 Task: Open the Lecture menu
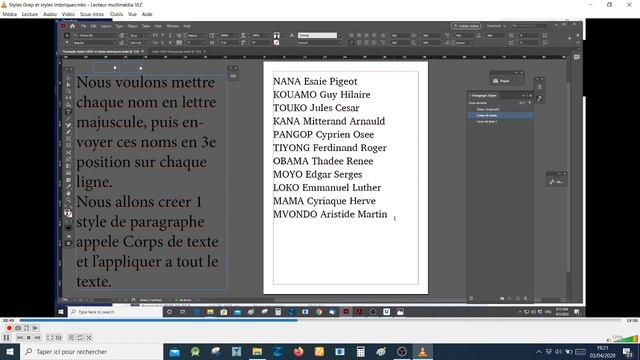coord(29,14)
